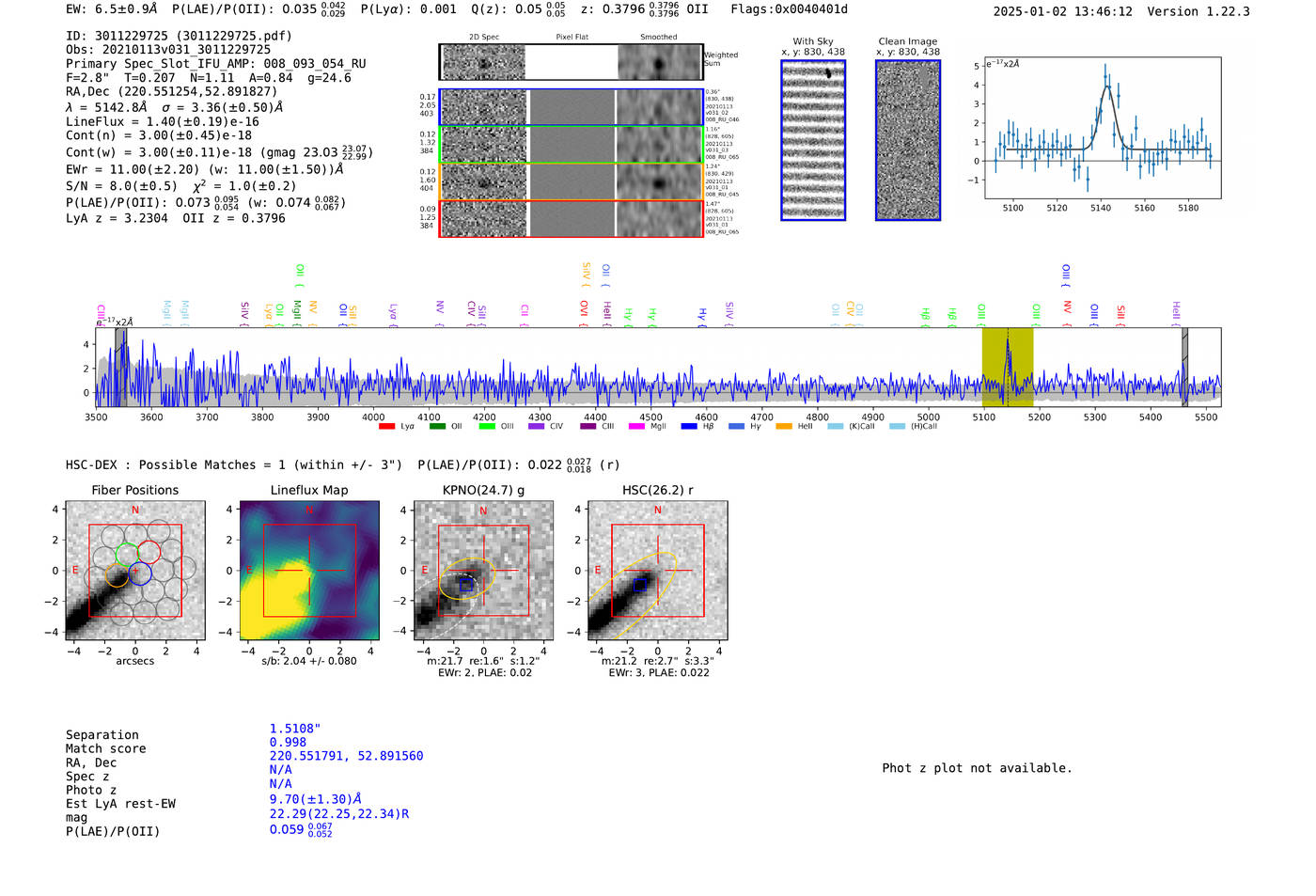The height and width of the screenshot is (896, 1316).
Task: Click the blue square in the HSC image
Action: [639, 585]
